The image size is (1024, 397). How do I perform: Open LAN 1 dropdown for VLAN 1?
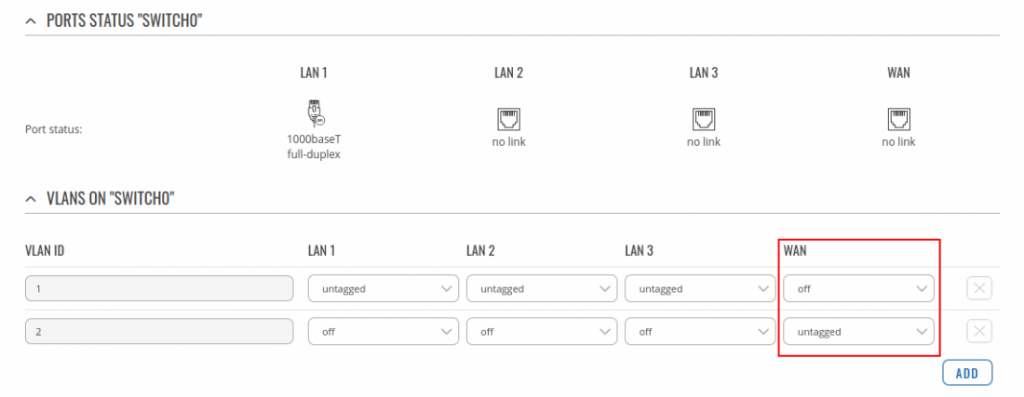[x=383, y=289]
